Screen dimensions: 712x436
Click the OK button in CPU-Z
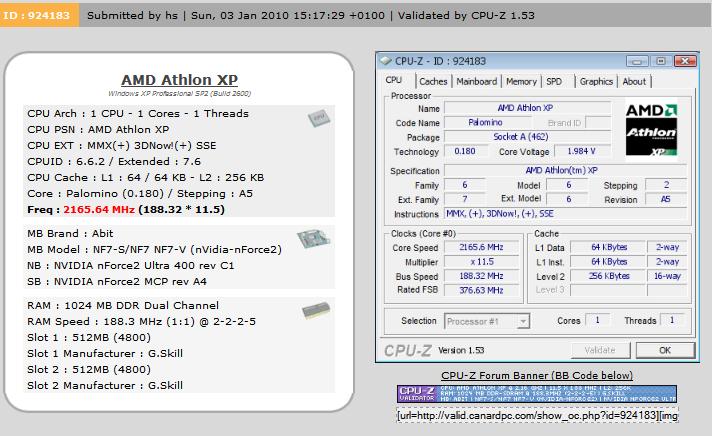[x=665, y=350]
